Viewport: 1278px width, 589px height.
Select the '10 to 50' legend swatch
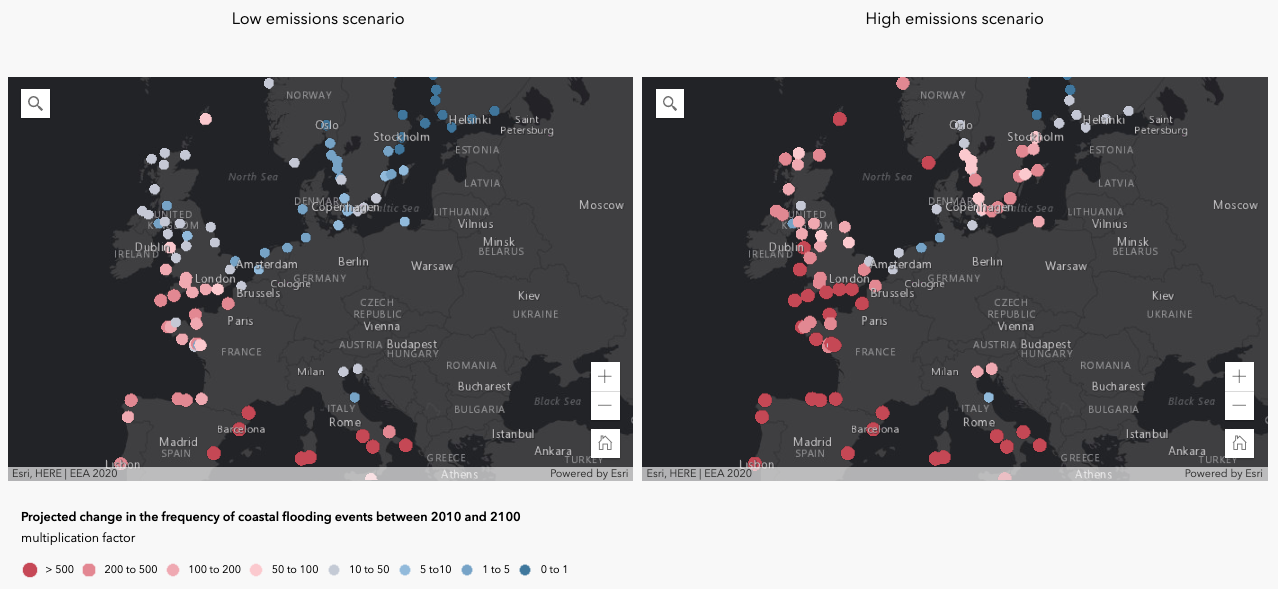333,570
